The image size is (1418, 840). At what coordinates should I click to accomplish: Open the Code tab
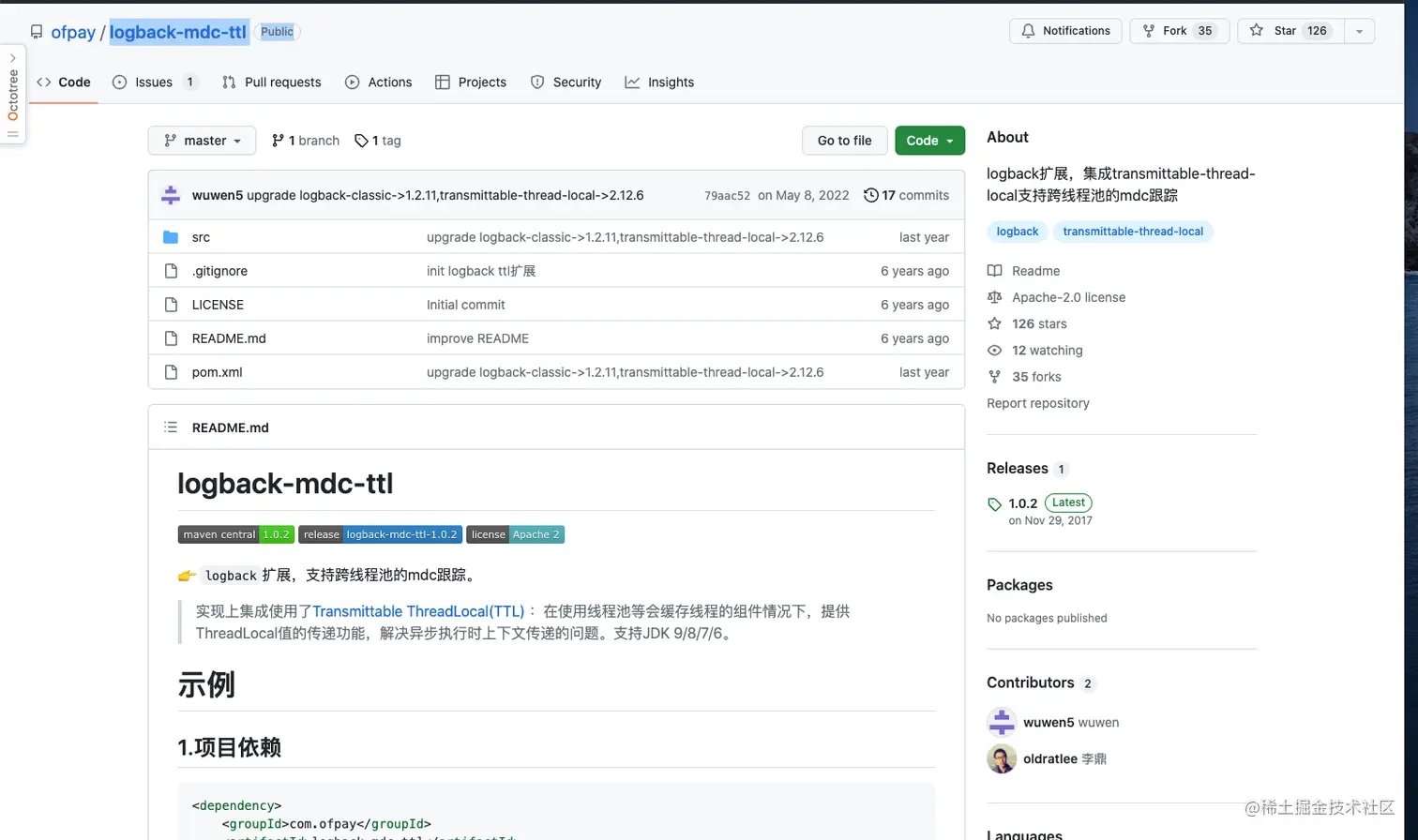(x=64, y=82)
